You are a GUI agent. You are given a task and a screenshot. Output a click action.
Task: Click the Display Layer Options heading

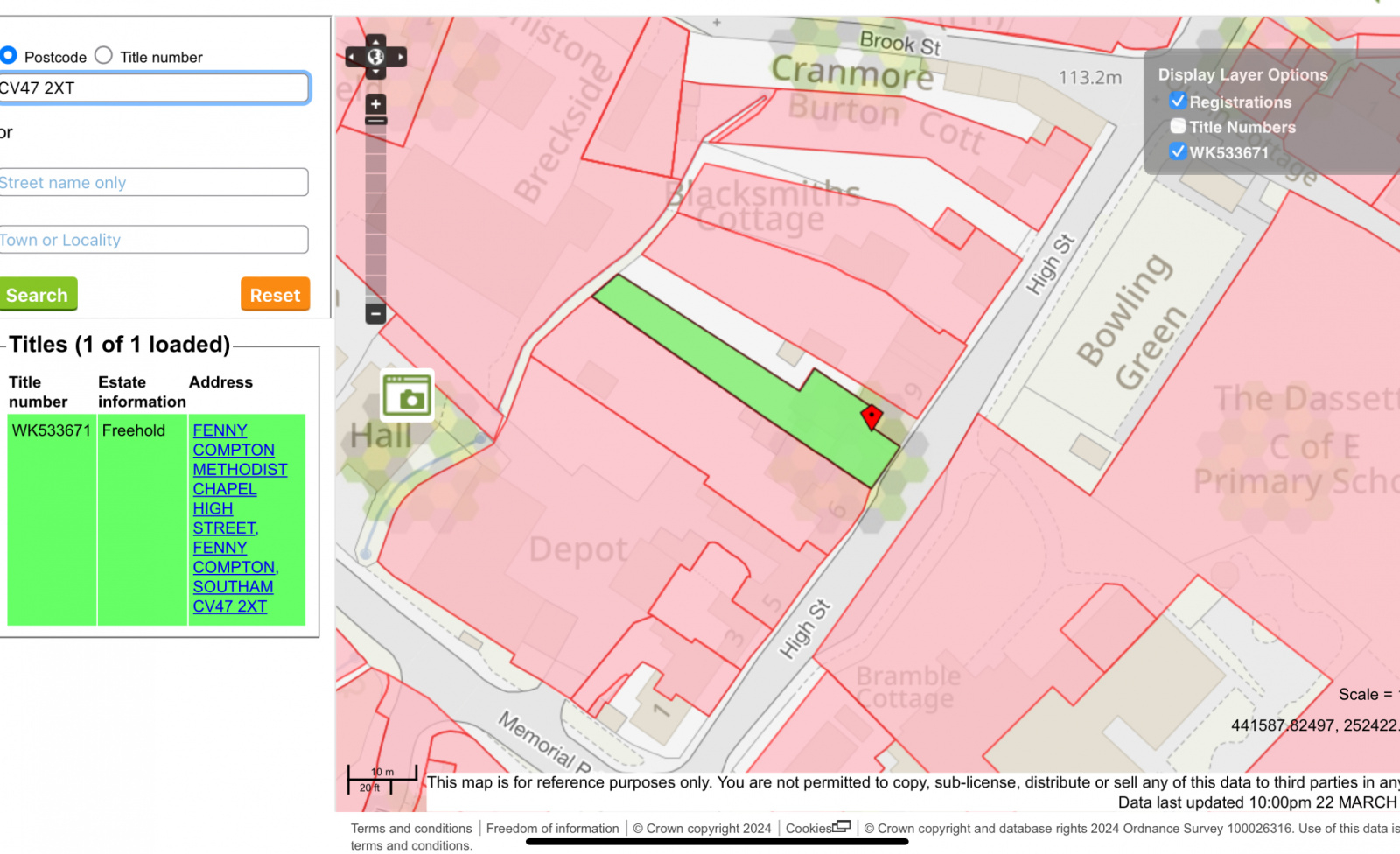point(1242,75)
